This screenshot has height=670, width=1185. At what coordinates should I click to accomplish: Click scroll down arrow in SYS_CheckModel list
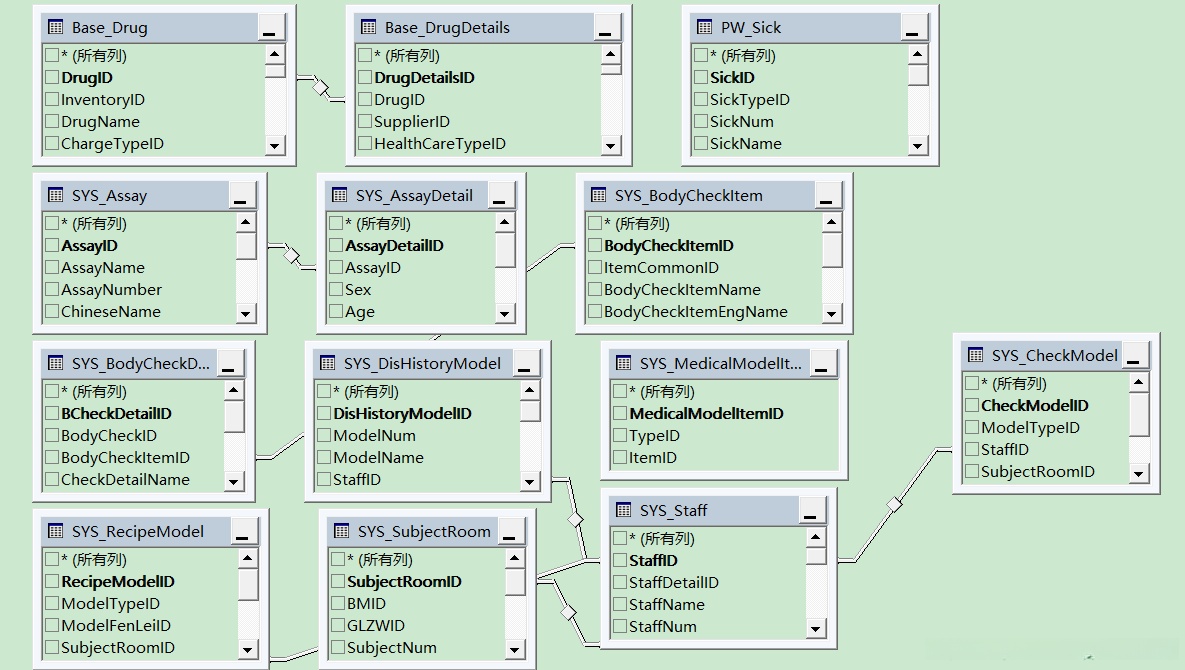(x=1139, y=474)
